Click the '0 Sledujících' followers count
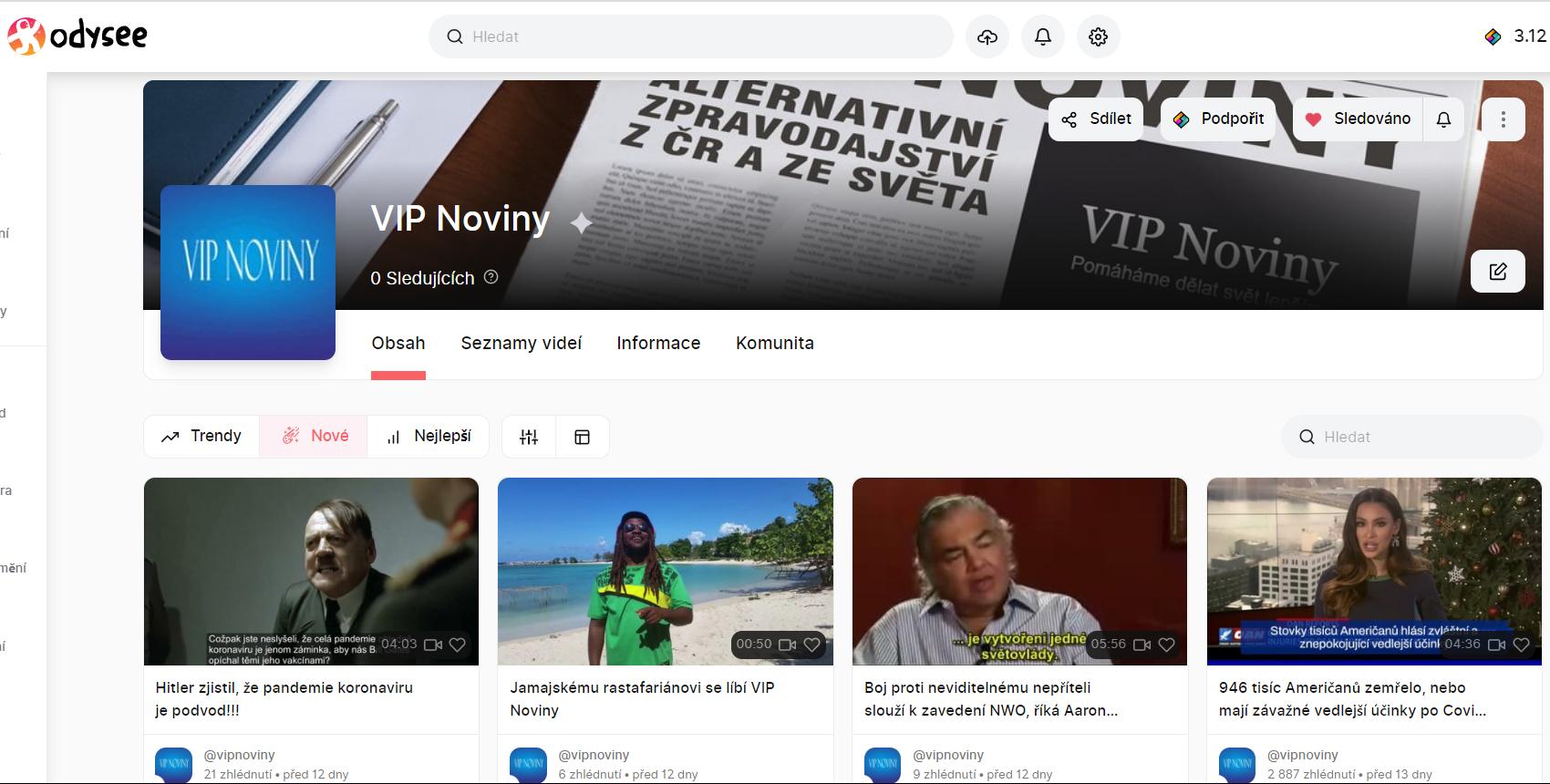The image size is (1550, 784). 422,278
